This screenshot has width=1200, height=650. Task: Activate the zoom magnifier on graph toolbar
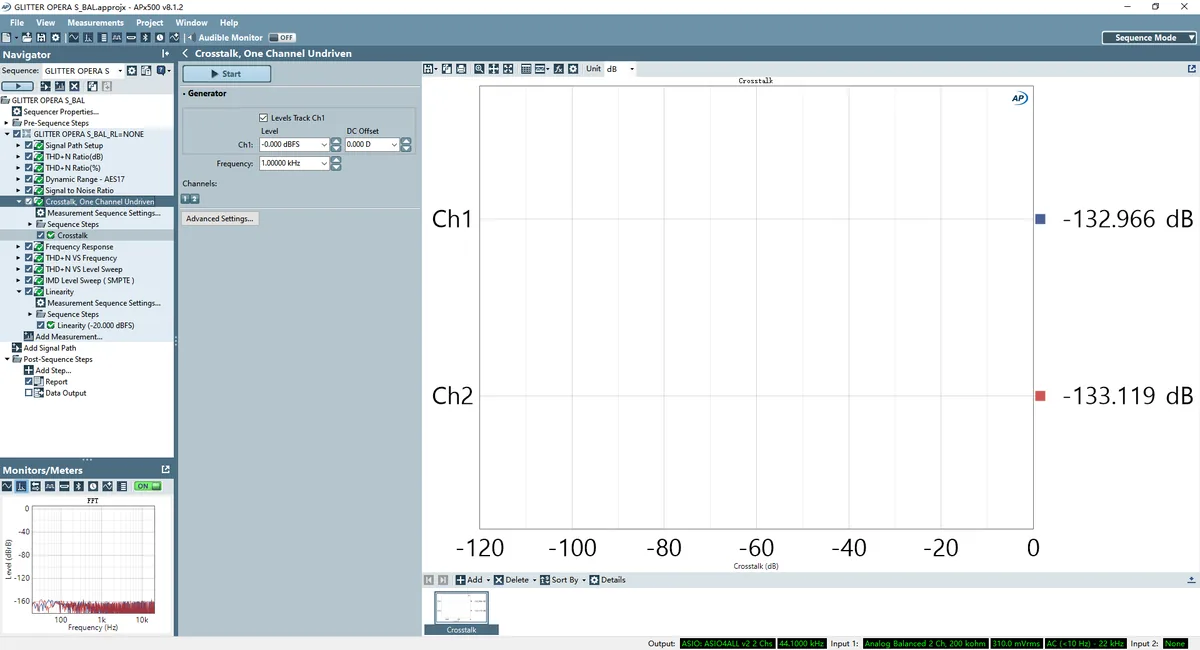480,69
